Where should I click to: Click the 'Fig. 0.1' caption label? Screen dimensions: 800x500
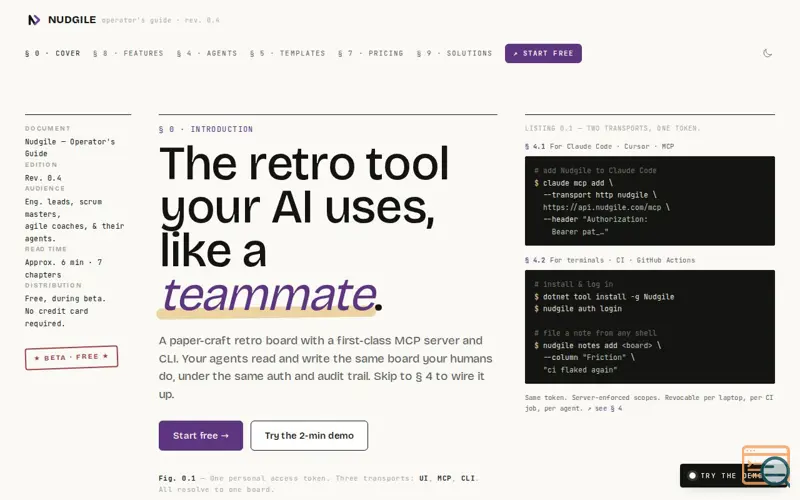pos(177,478)
